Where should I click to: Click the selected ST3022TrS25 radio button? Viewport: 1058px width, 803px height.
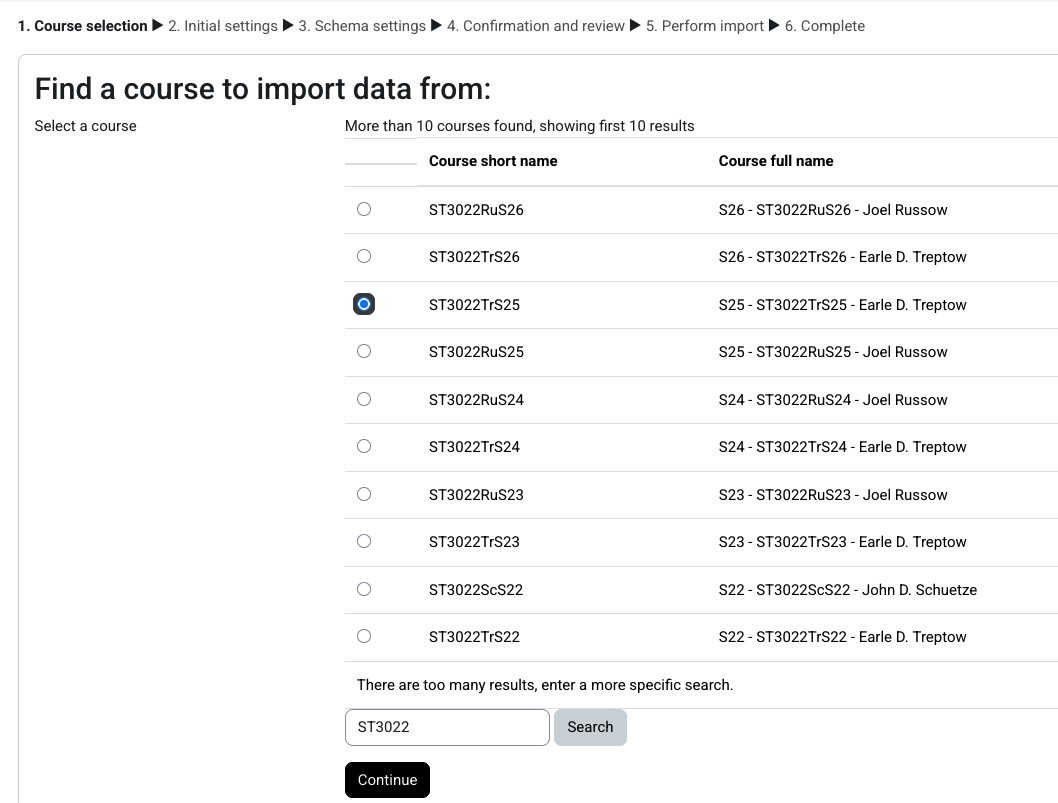tap(364, 305)
